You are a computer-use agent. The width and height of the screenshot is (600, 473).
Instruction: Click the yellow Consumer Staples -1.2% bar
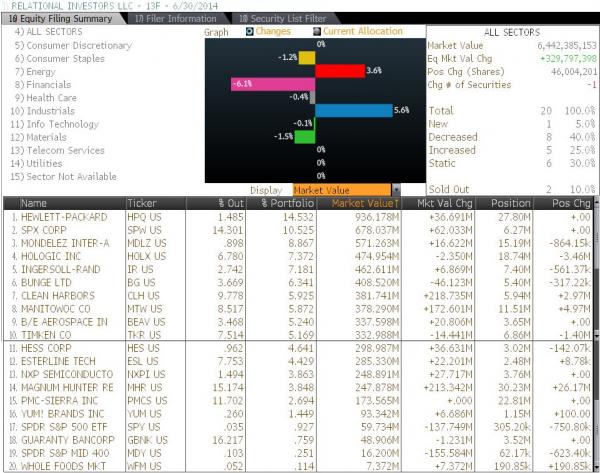[x=307, y=58]
